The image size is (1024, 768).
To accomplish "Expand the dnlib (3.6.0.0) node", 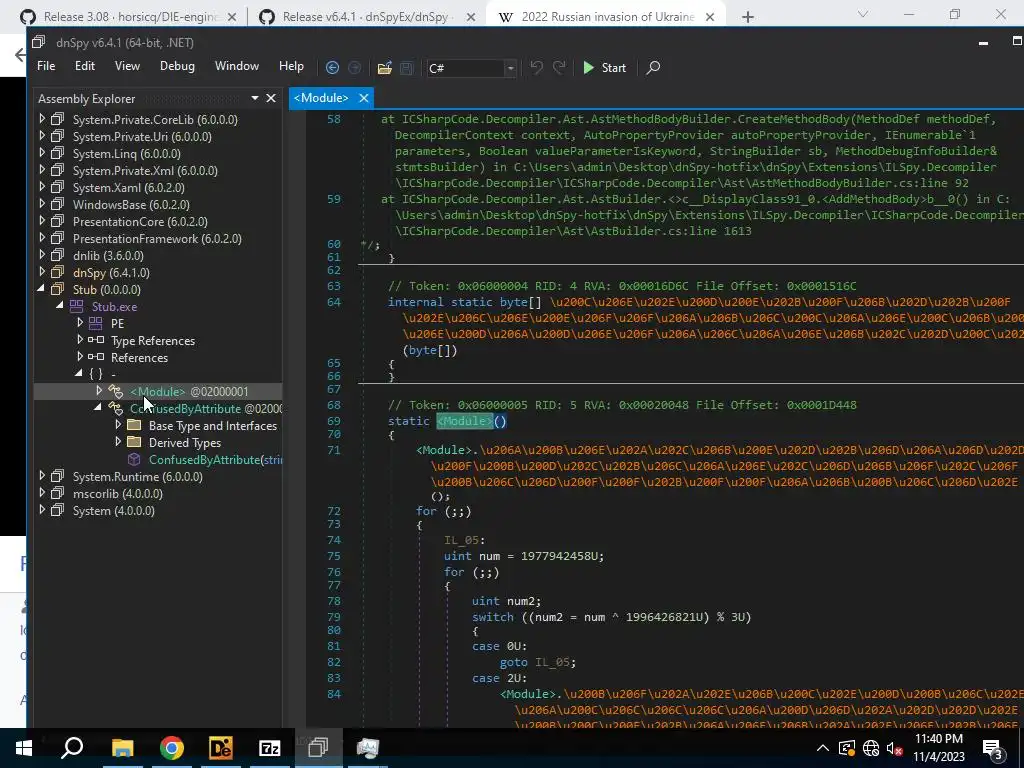I will (x=42, y=255).
